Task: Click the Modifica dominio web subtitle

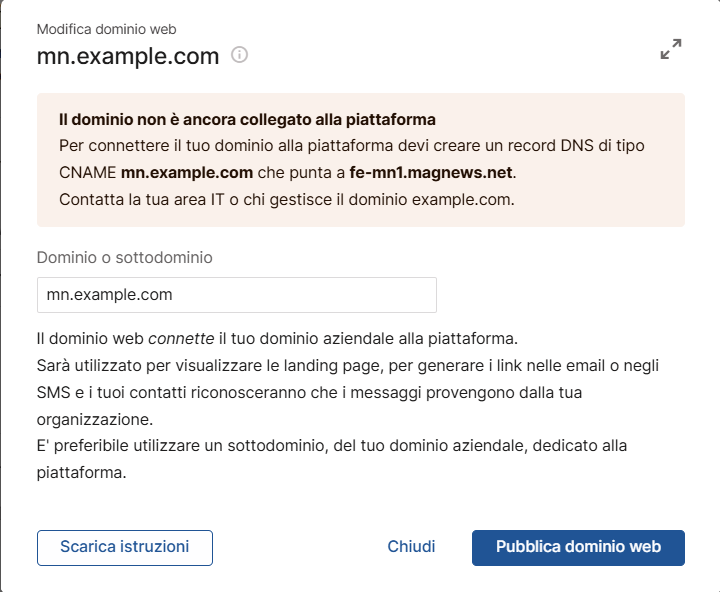Action: coord(107,29)
